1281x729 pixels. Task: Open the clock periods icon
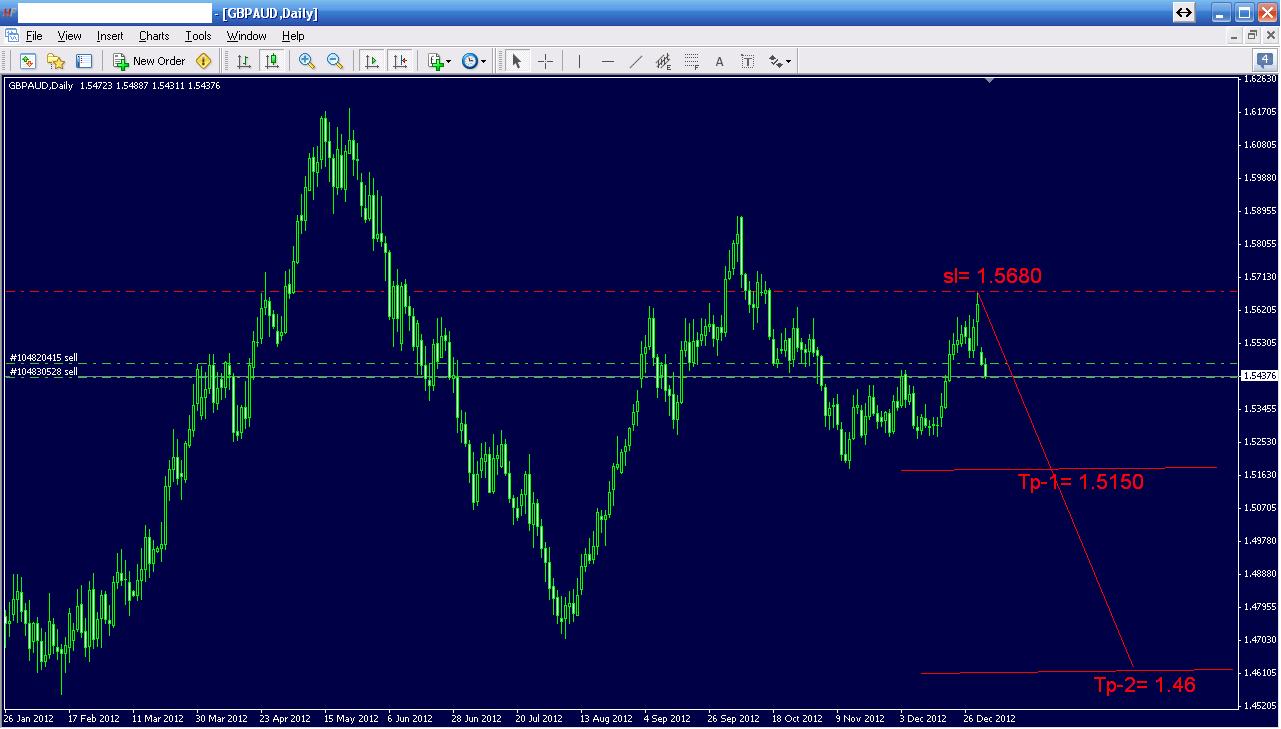[x=469, y=61]
